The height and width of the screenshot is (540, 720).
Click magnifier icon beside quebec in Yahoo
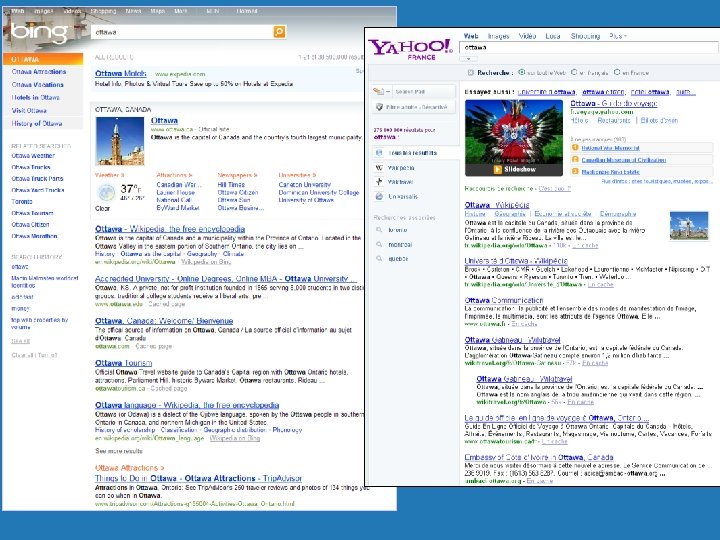click(379, 259)
